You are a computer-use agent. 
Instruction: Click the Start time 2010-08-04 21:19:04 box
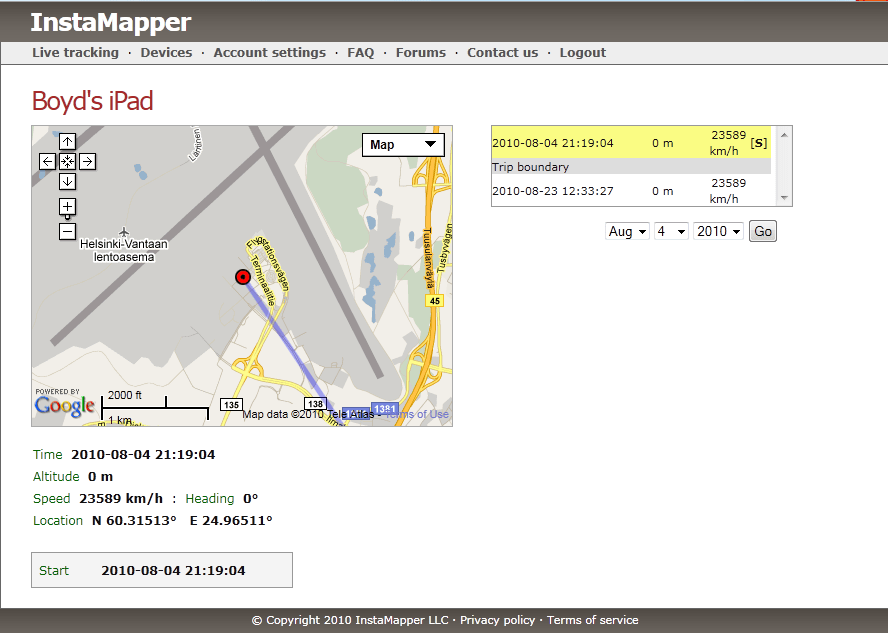(162, 570)
